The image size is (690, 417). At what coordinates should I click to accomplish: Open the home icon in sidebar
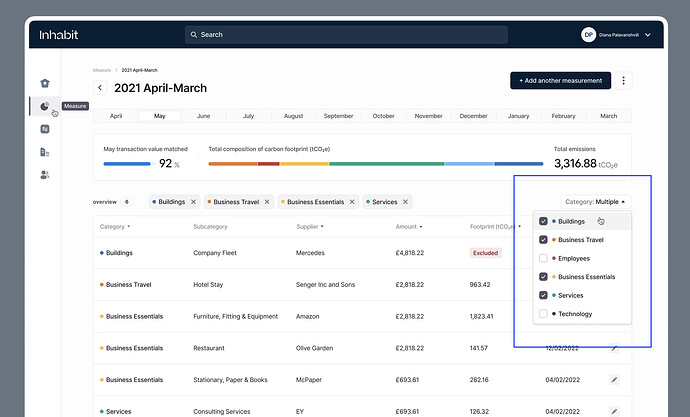pos(44,83)
